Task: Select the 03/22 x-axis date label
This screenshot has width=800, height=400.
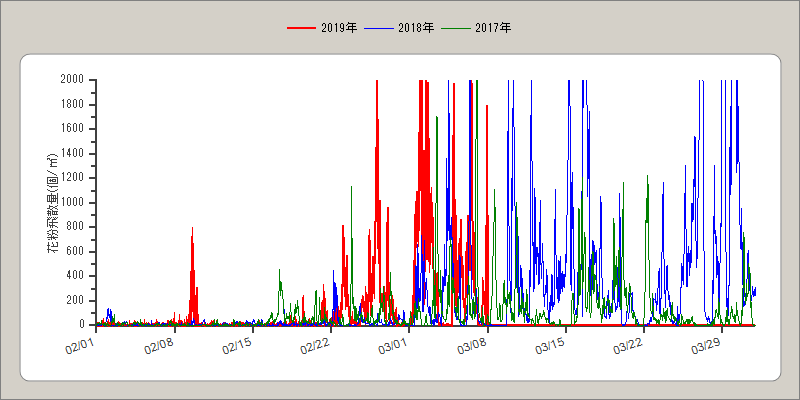Action: (629, 346)
